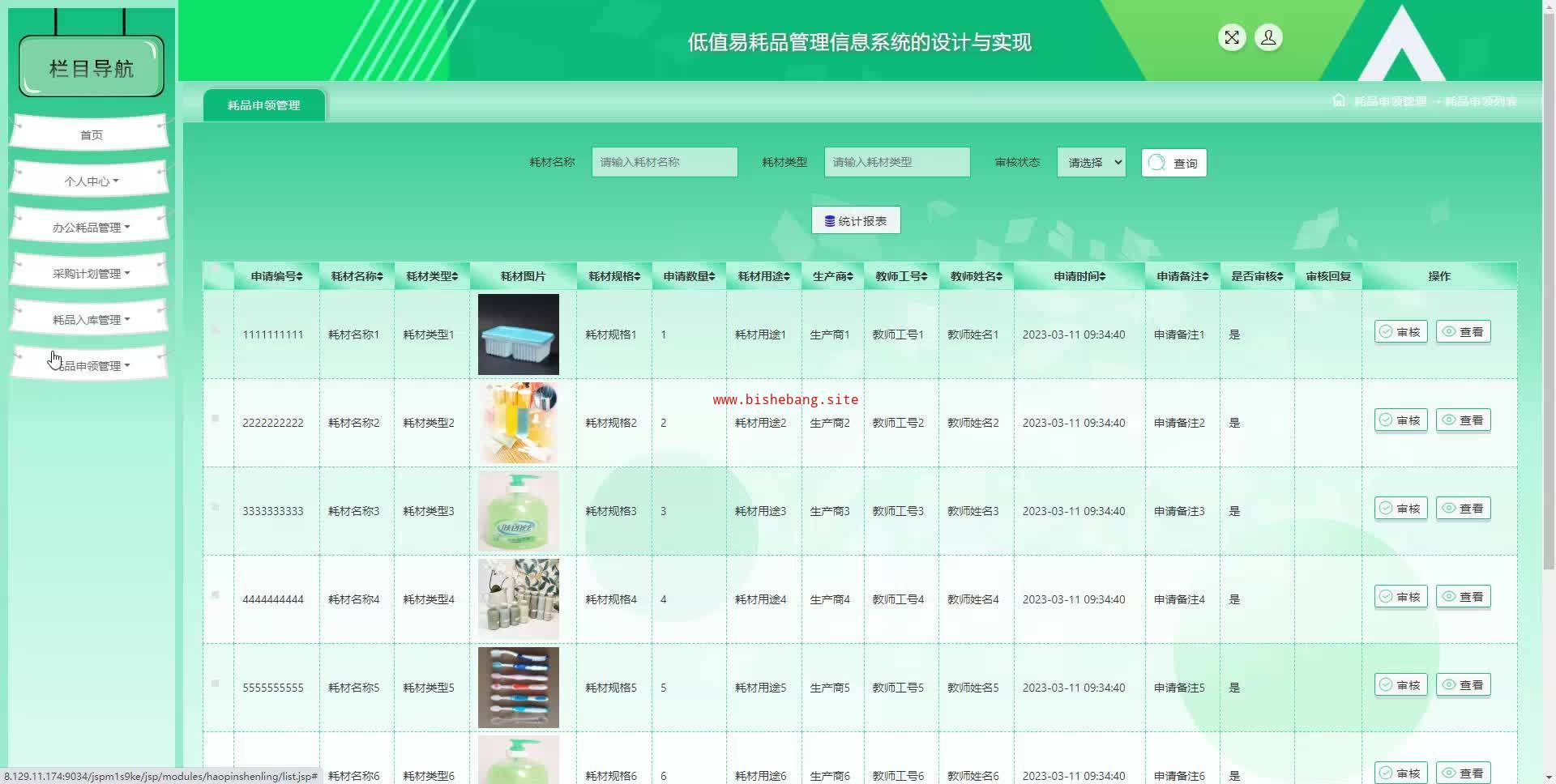Click the 耗品申领管理 breadcrumb link

[1390, 101]
